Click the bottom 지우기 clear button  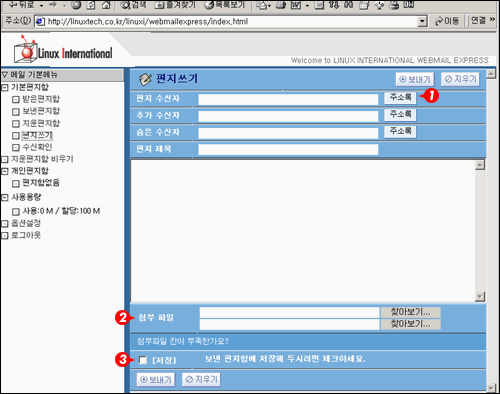coord(201,380)
